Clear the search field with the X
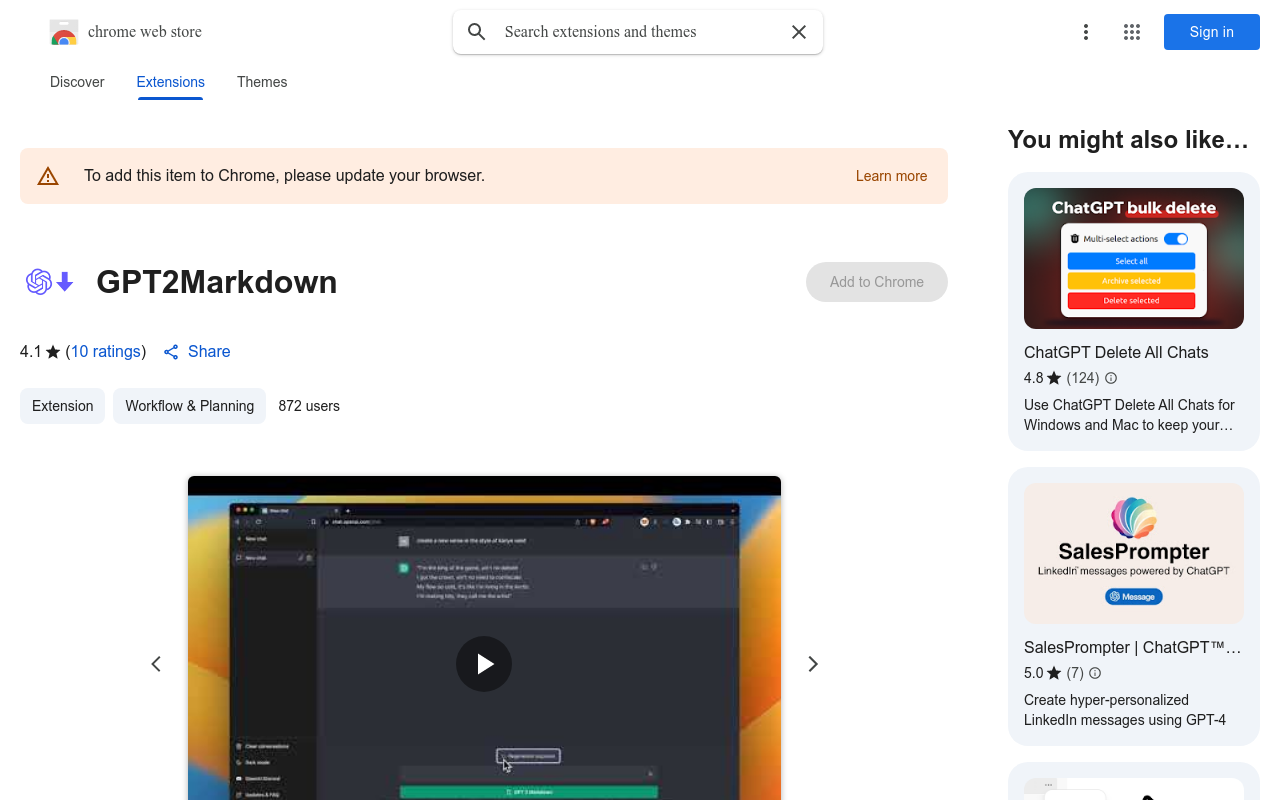 pyautogui.click(x=799, y=32)
